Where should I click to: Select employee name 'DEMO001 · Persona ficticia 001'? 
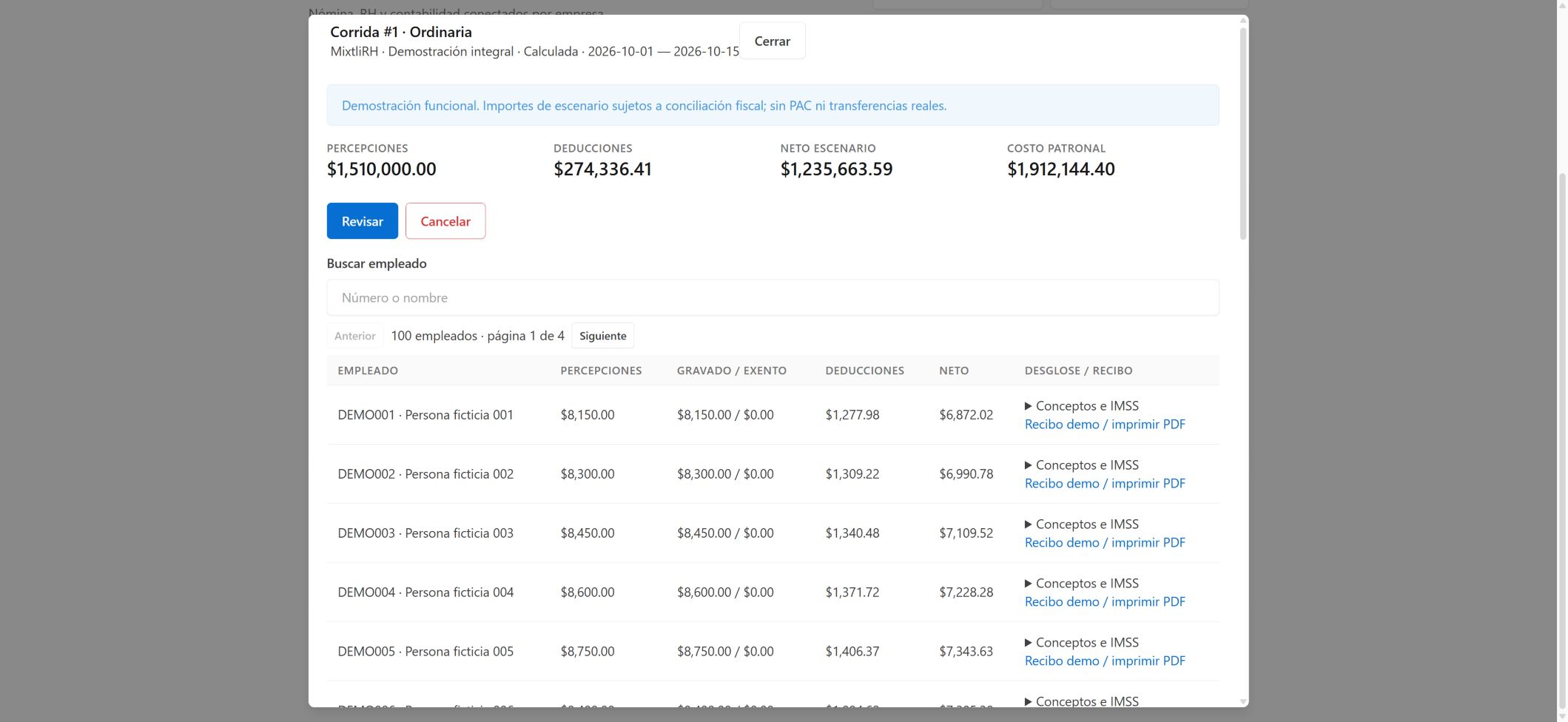coord(425,415)
